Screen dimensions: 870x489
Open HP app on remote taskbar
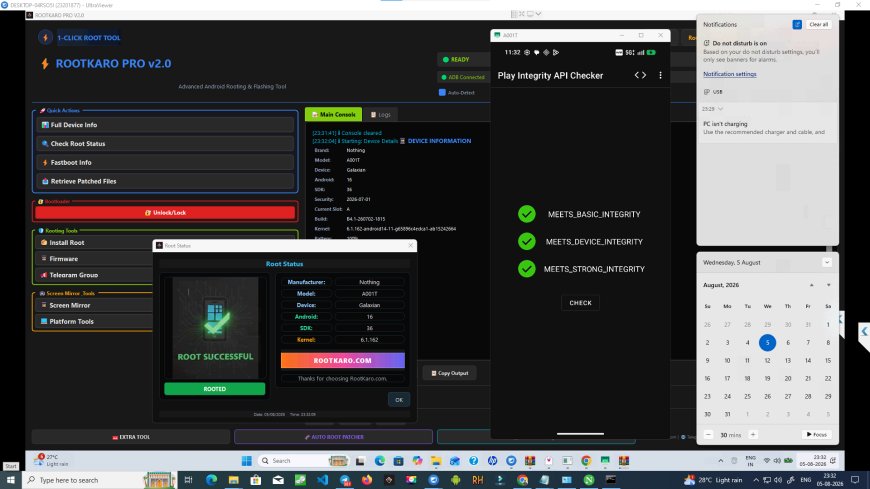492,461
